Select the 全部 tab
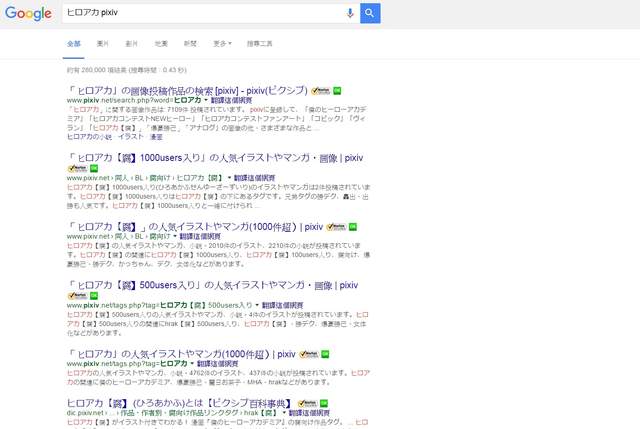The image size is (640, 429). click(74, 44)
